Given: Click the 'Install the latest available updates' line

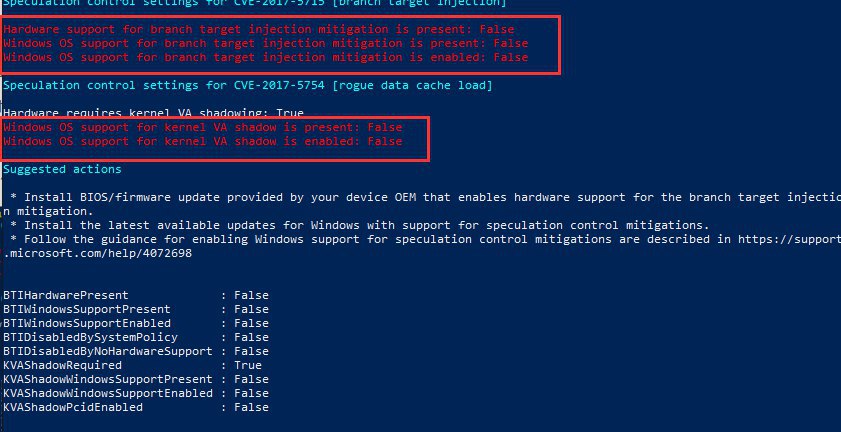Looking at the screenshot, I should [x=360, y=225].
